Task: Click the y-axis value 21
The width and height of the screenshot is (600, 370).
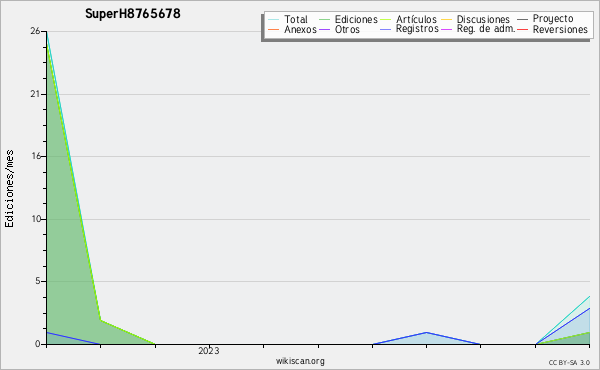Action: (x=35, y=94)
